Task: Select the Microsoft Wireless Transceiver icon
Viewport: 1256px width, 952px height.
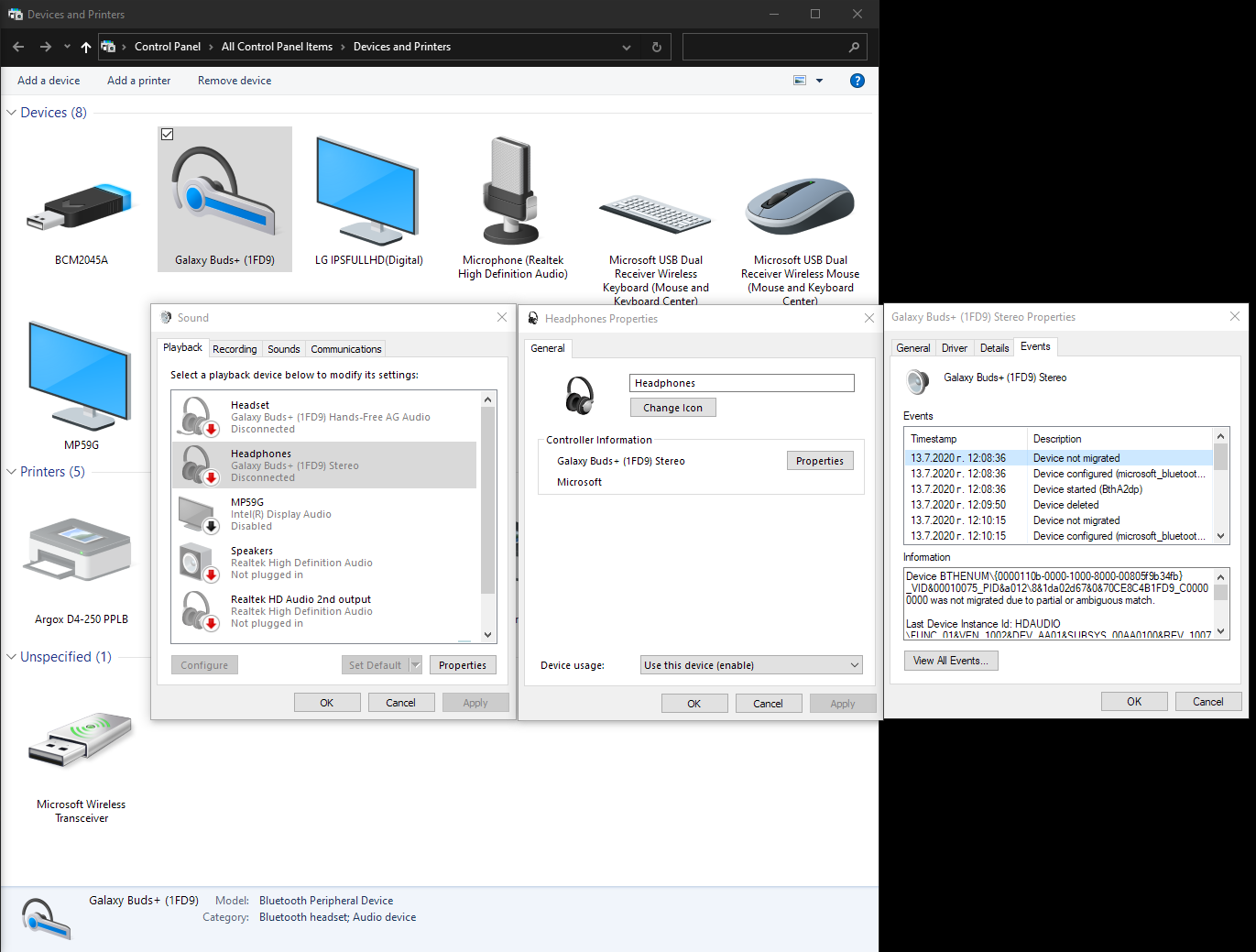Action: 81,739
